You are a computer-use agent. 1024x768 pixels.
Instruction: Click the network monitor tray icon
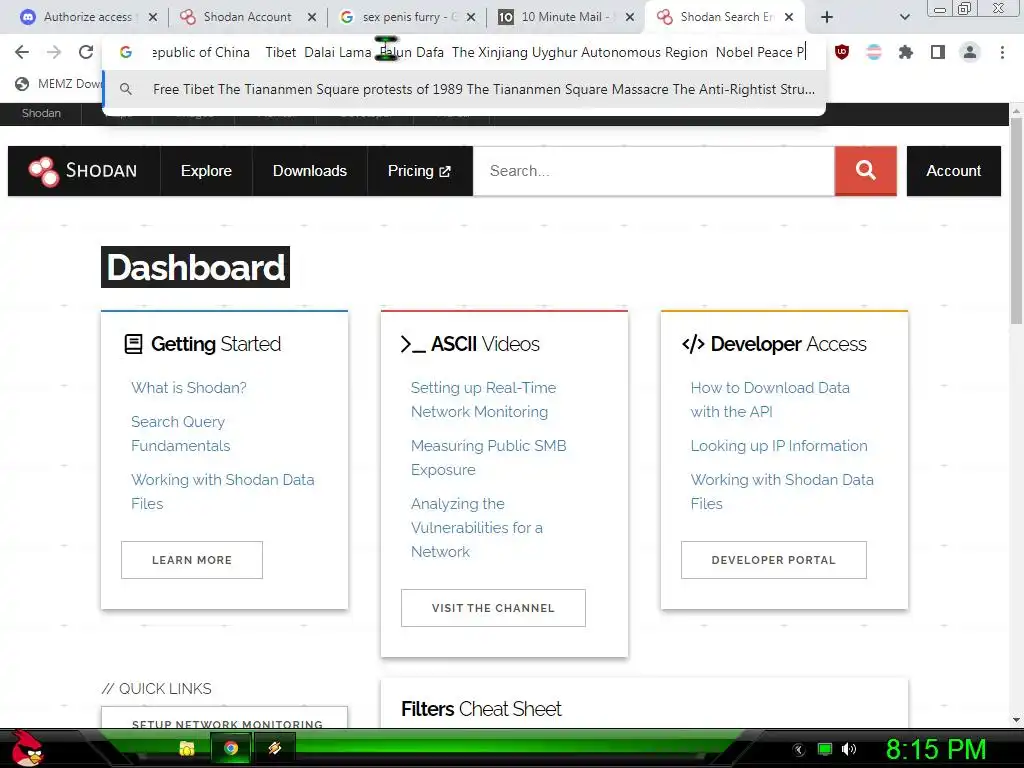click(825, 749)
